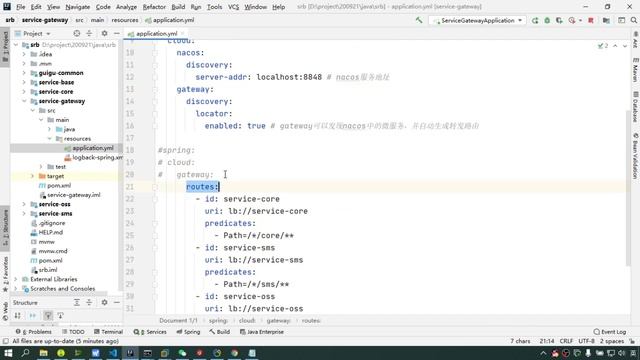640x360 pixels.
Task: Open the Project view selector dropdown
Action: click(33, 33)
